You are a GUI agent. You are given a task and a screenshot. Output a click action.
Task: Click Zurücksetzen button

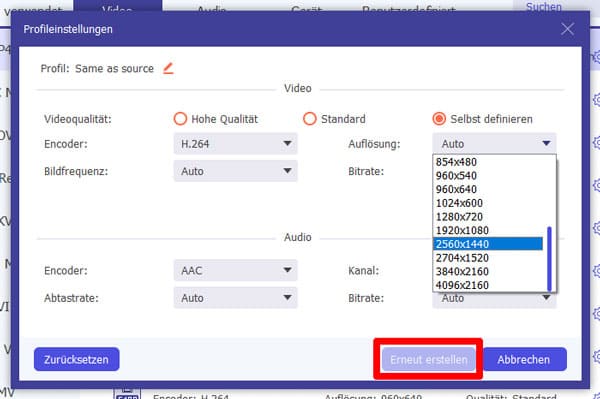(77, 360)
